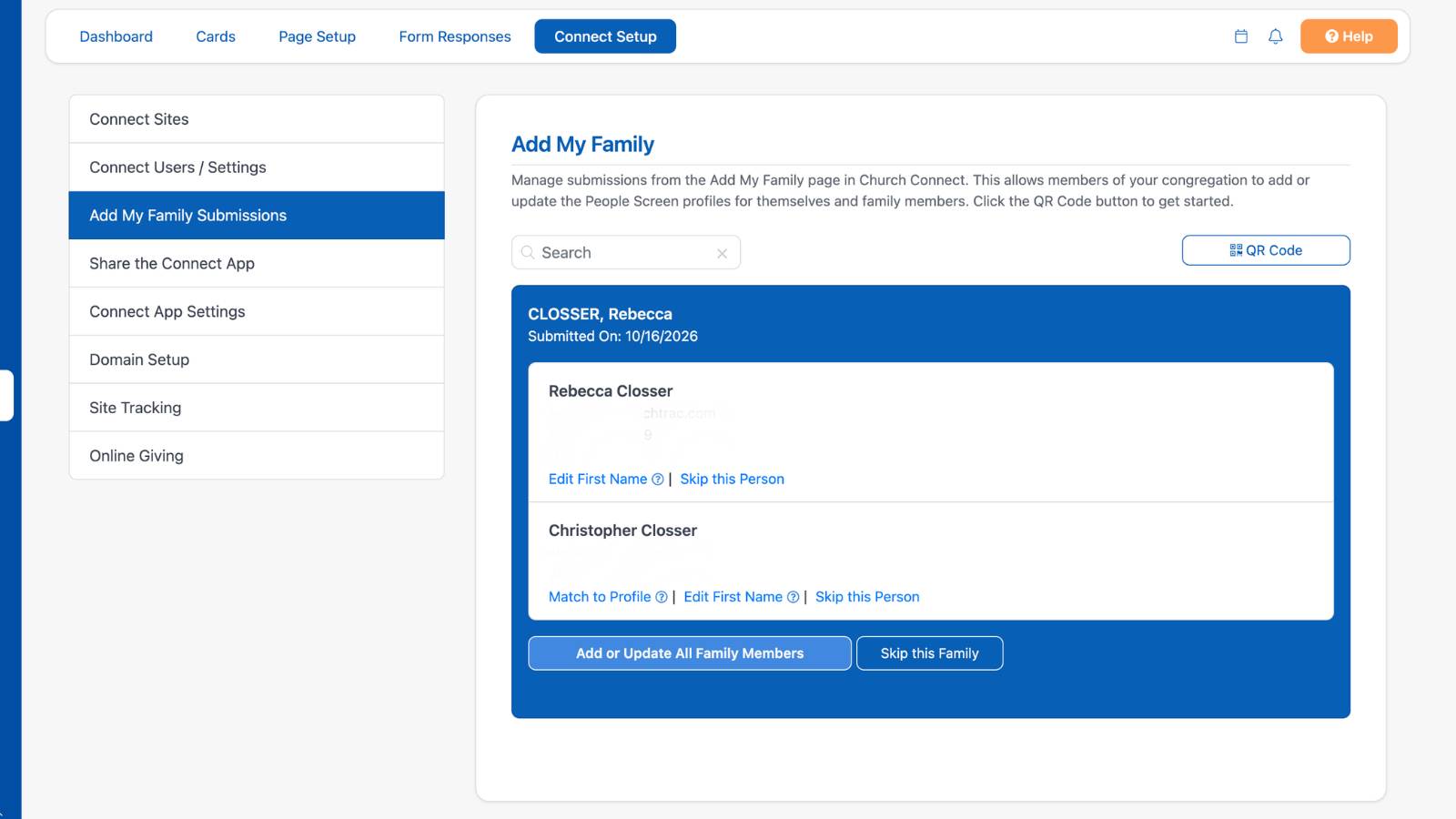Image resolution: width=1456 pixels, height=819 pixels.
Task: Go to Connect App Settings
Action: click(257, 312)
